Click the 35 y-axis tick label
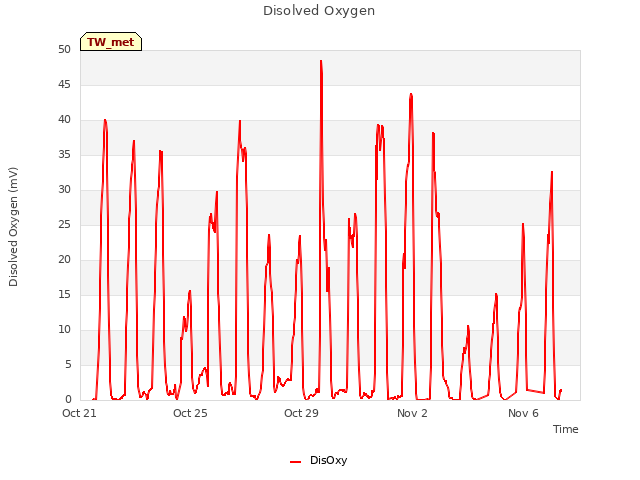640x480 pixels. 64,155
